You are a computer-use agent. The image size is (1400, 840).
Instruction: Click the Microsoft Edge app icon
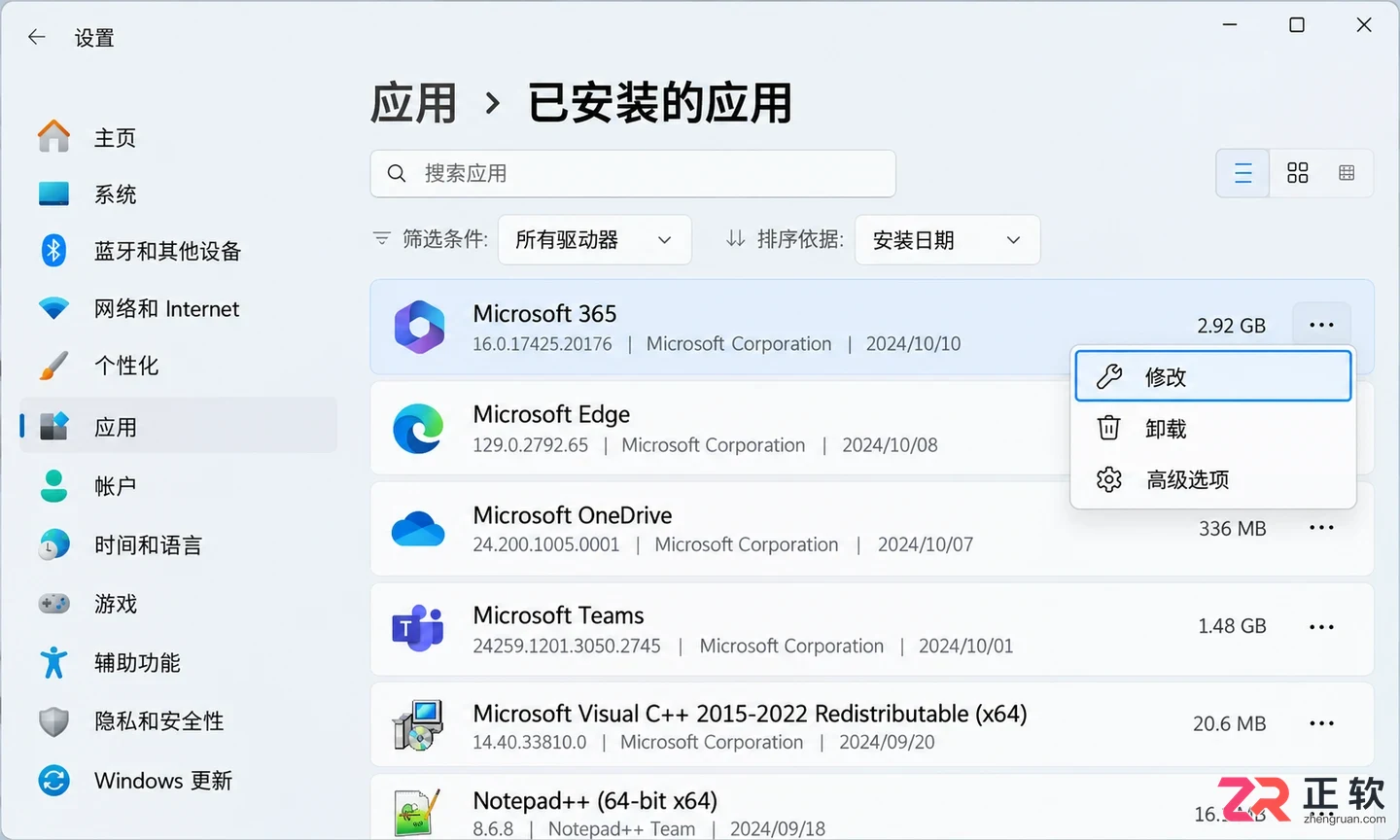click(419, 428)
